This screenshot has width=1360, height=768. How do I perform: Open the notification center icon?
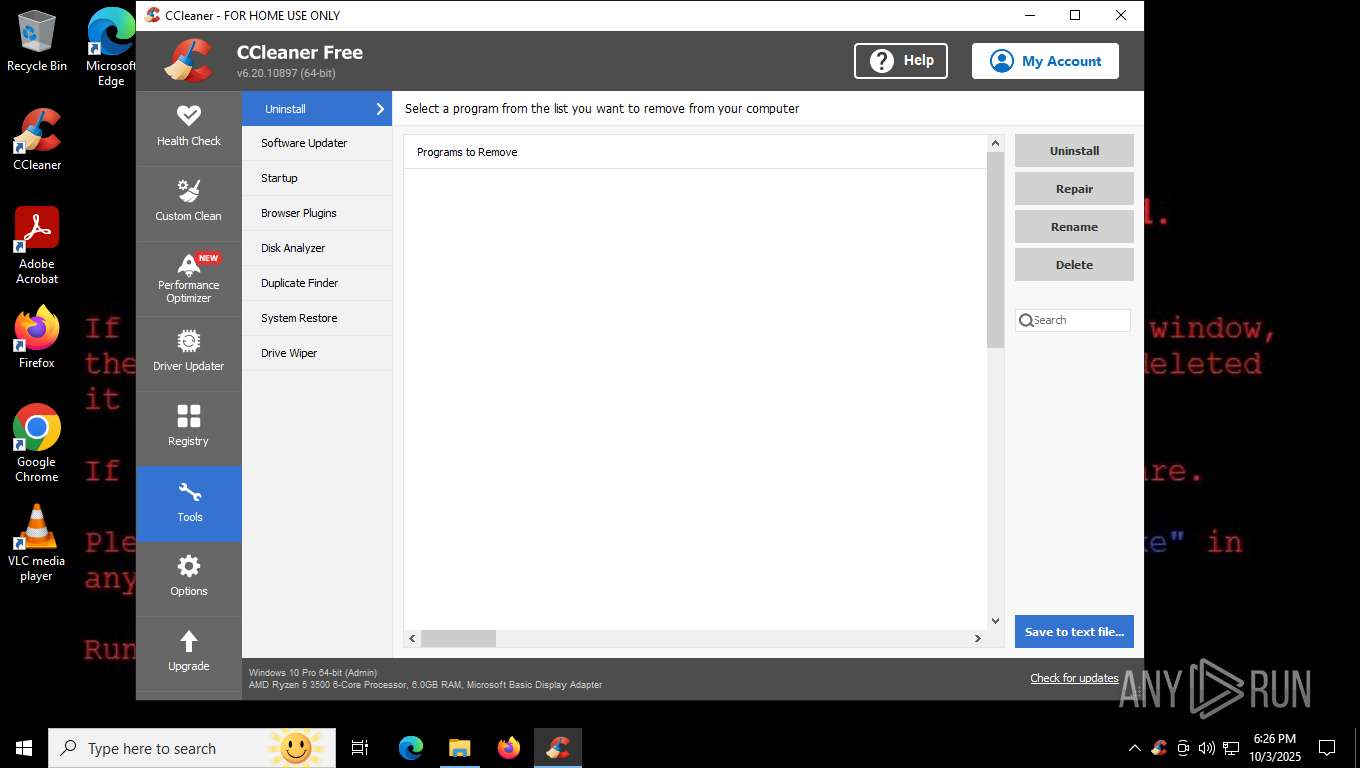(1327, 748)
